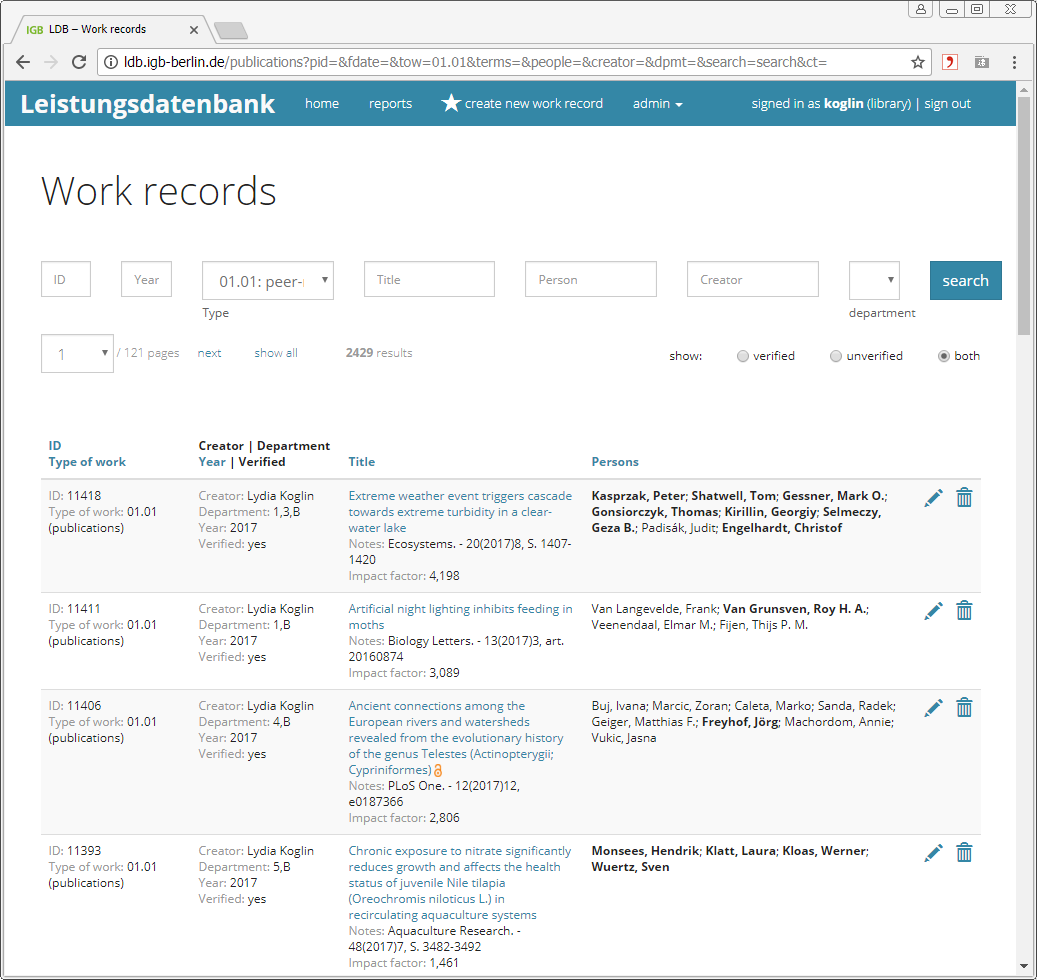The width and height of the screenshot is (1037, 980).
Task: Go to reports in the navigation bar
Action: pos(390,104)
